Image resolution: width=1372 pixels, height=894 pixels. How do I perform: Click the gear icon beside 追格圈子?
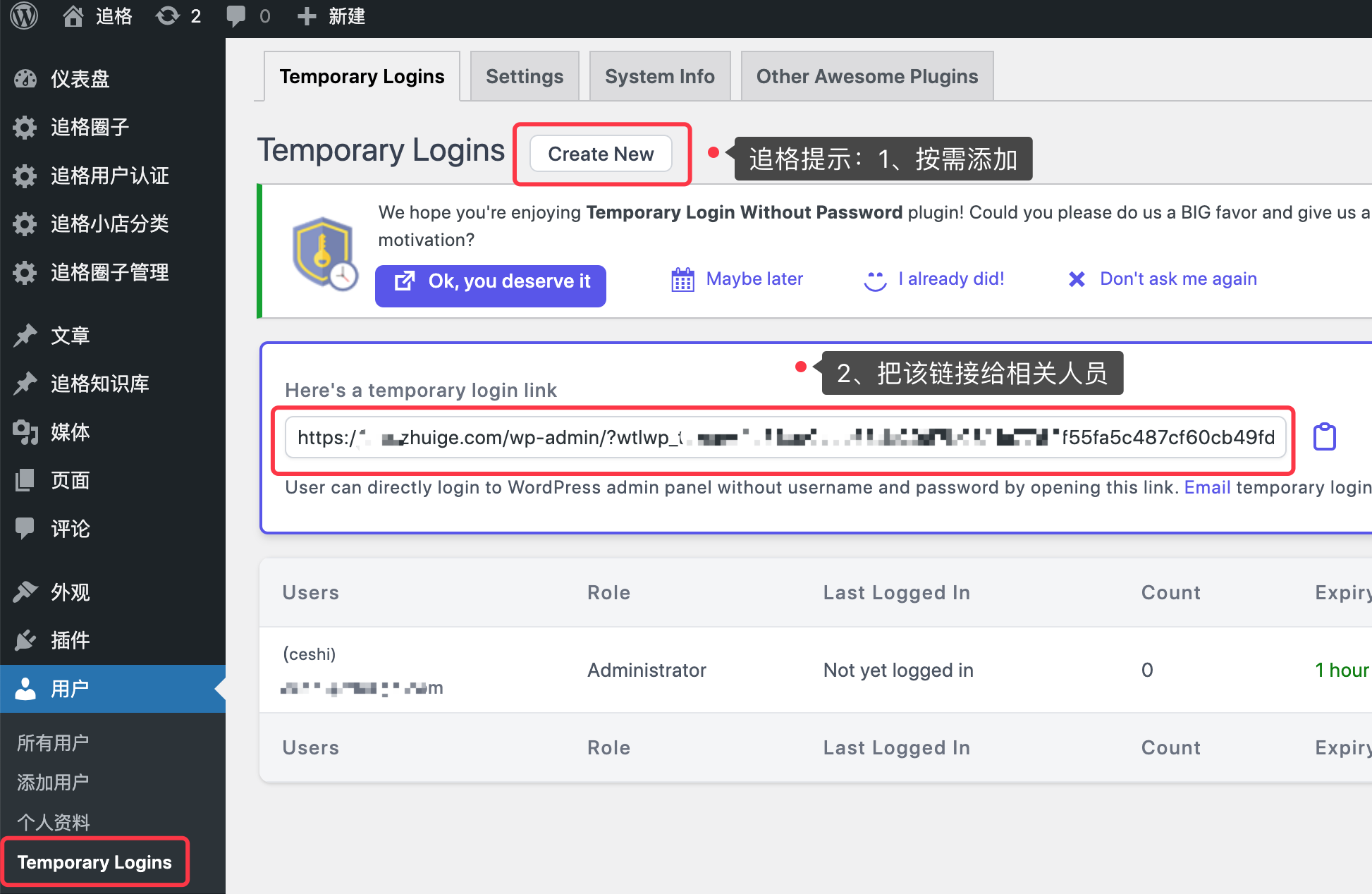tap(25, 128)
